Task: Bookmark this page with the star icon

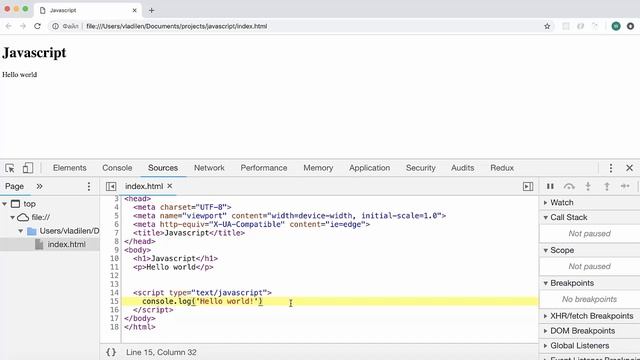Action: 547,26
